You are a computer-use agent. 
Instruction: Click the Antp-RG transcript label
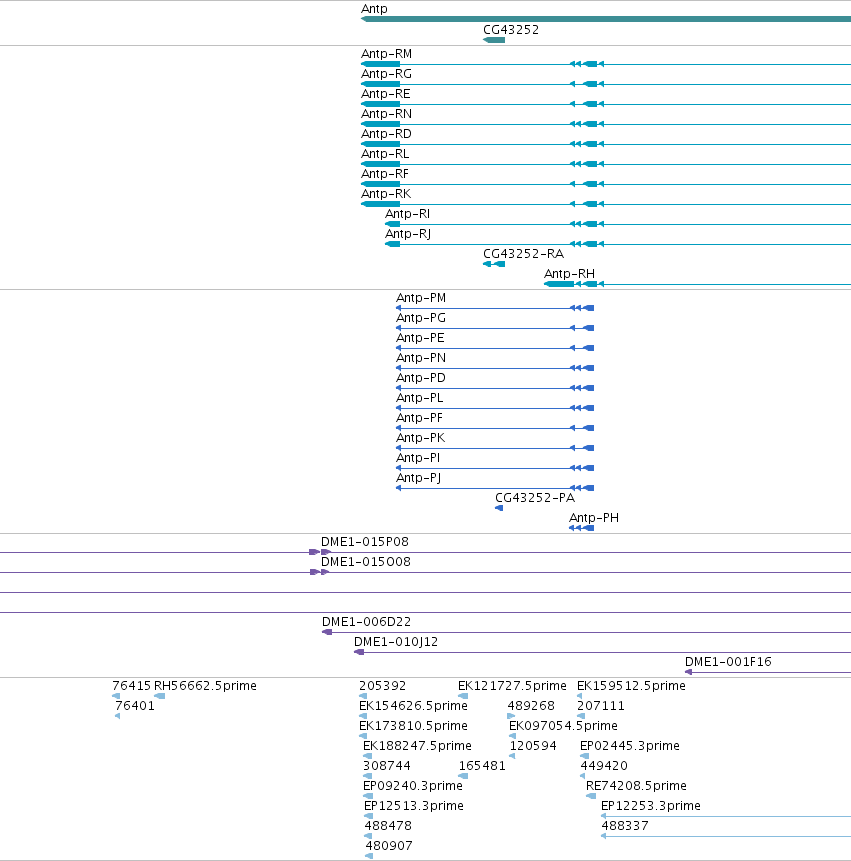[x=386, y=74]
